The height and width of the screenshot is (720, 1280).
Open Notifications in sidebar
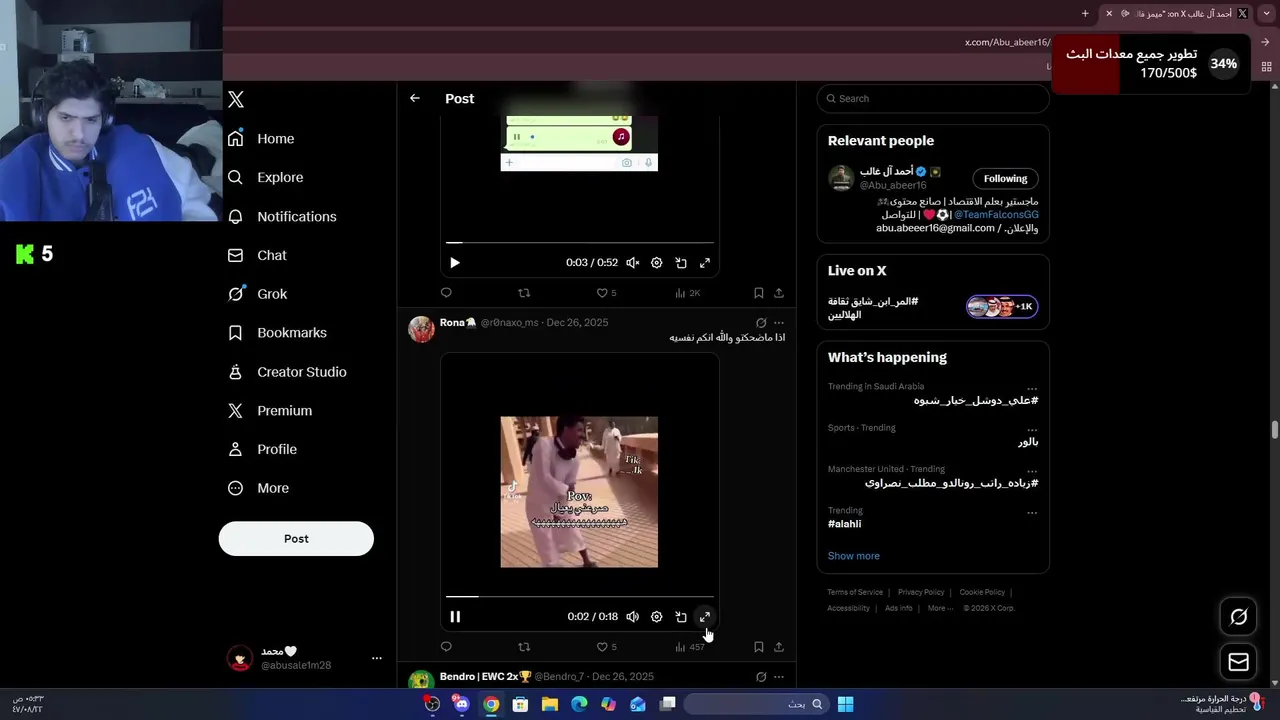tap(282, 216)
